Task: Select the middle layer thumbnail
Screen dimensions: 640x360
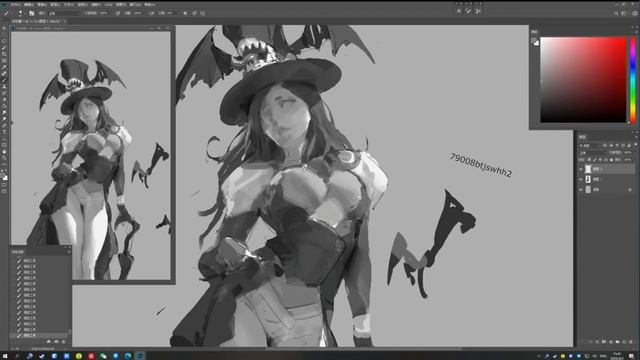Action: tap(588, 179)
